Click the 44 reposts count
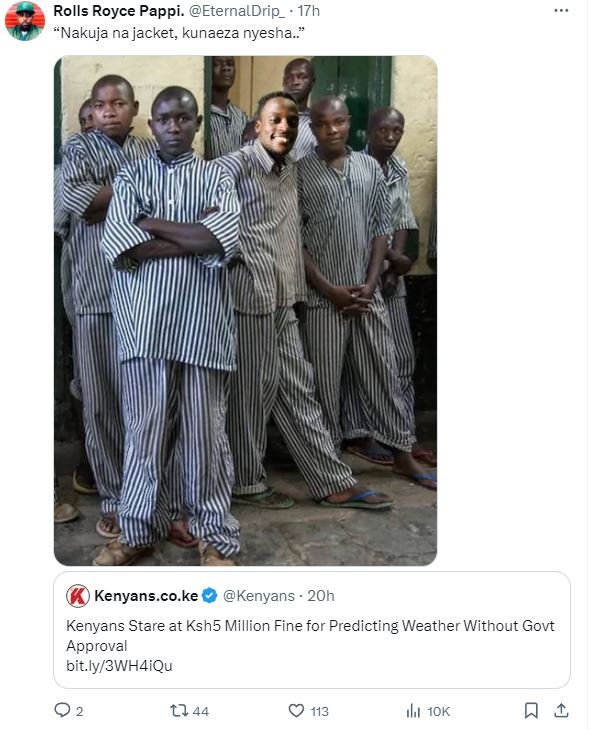This screenshot has height=730, width=595. pos(201,711)
